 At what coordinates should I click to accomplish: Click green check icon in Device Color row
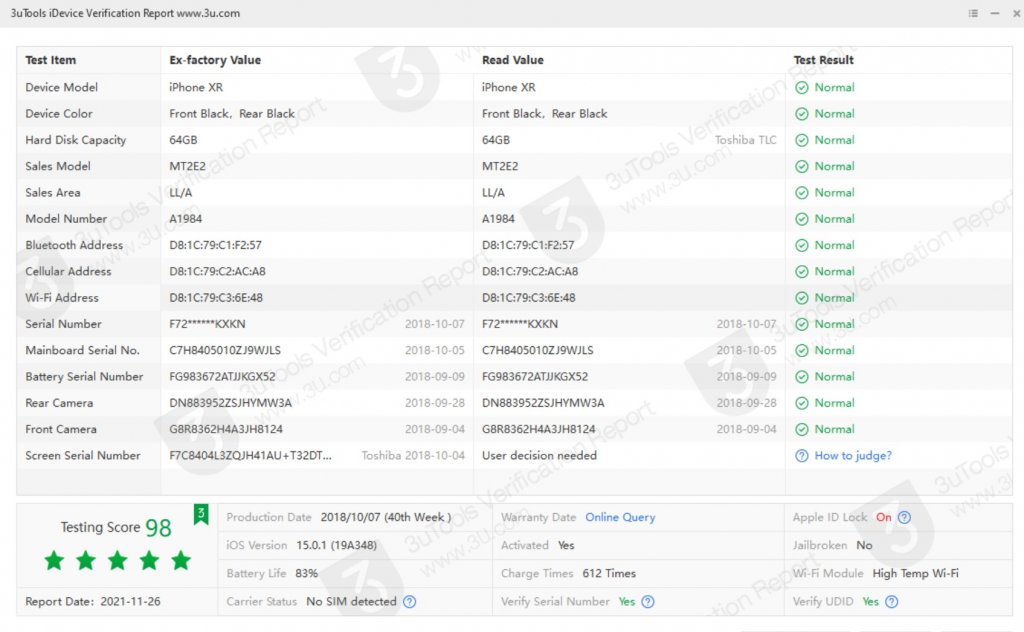(x=801, y=114)
